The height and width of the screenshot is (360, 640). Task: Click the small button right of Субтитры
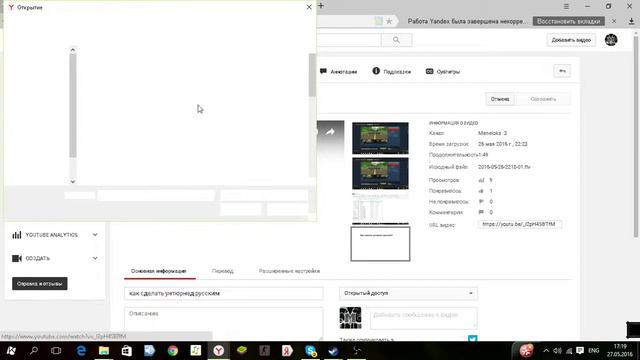pos(562,71)
